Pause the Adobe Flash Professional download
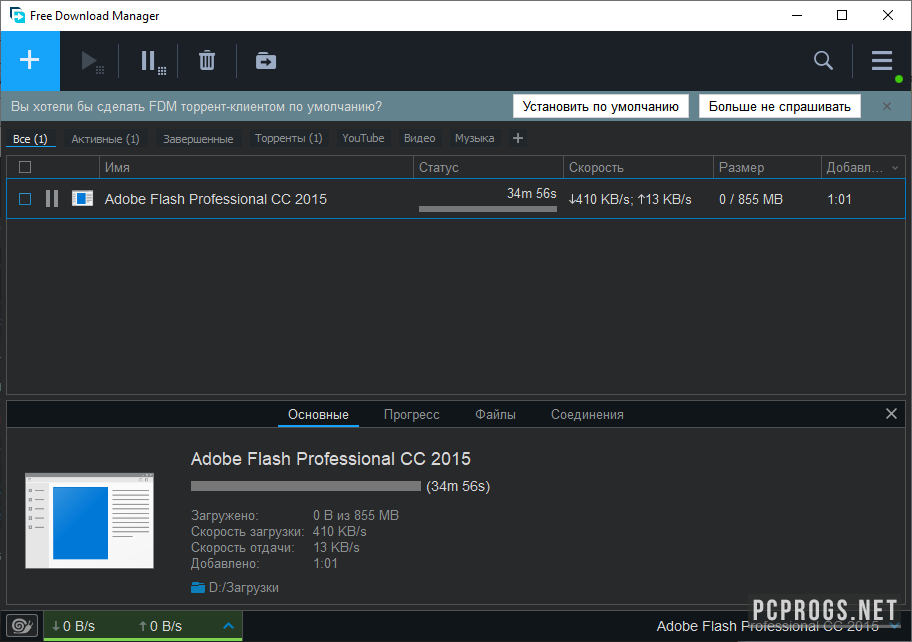 pos(52,199)
